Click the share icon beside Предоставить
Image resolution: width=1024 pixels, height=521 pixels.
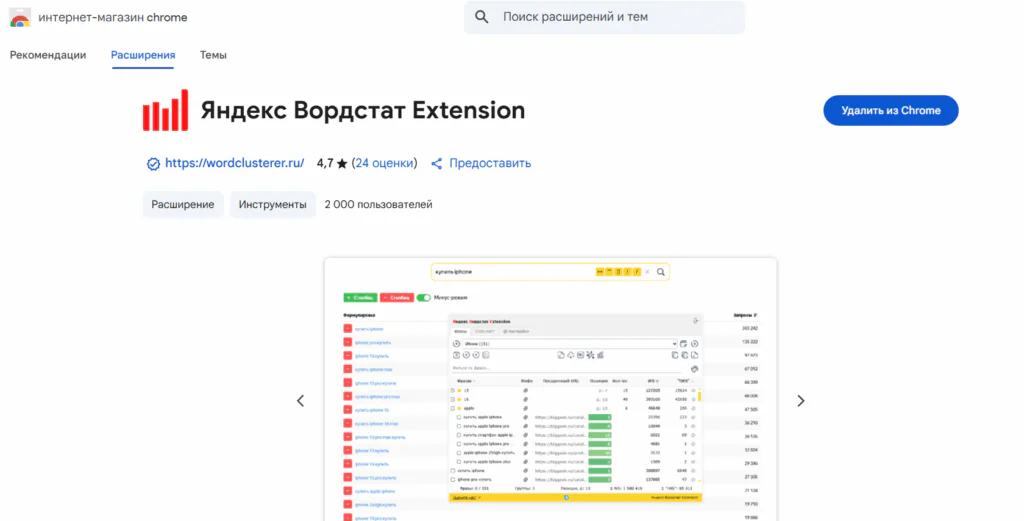click(x=437, y=164)
